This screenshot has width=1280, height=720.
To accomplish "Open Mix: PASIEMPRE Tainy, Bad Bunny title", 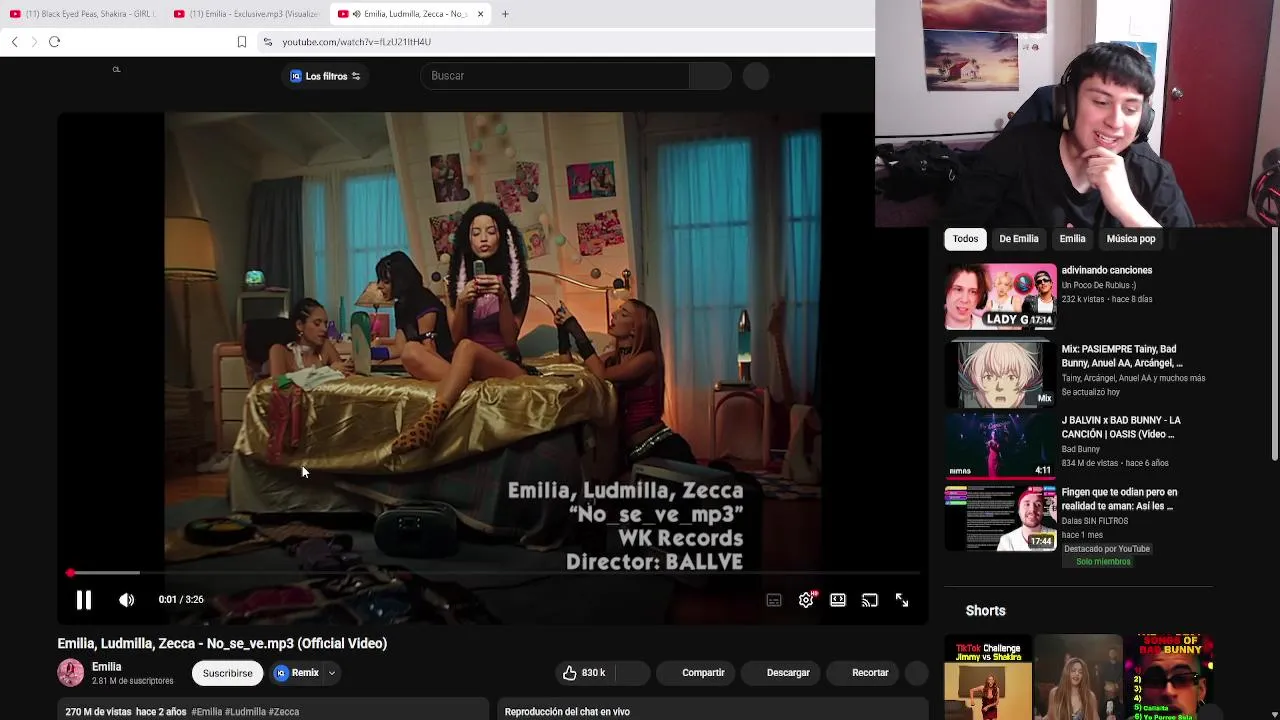I will [x=1122, y=356].
